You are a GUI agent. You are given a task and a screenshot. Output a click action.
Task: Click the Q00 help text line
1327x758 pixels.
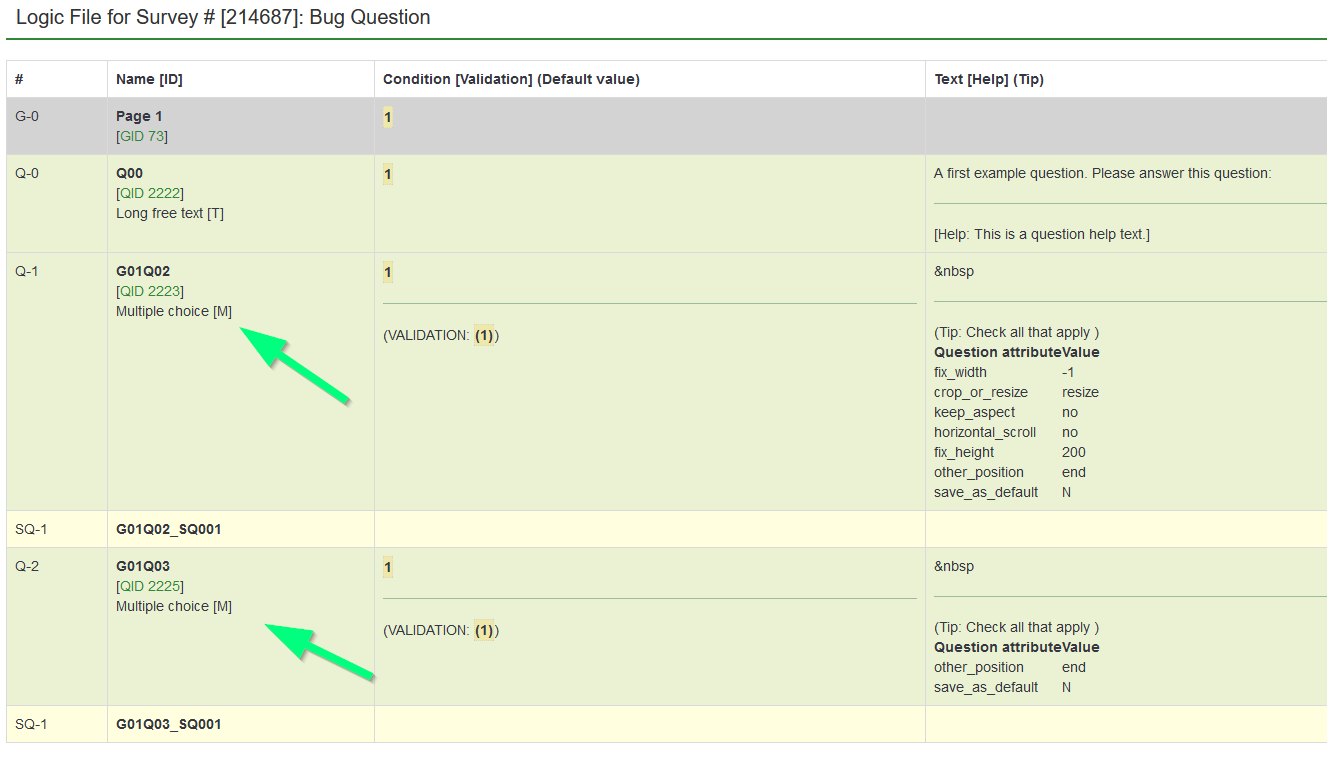pos(1041,234)
